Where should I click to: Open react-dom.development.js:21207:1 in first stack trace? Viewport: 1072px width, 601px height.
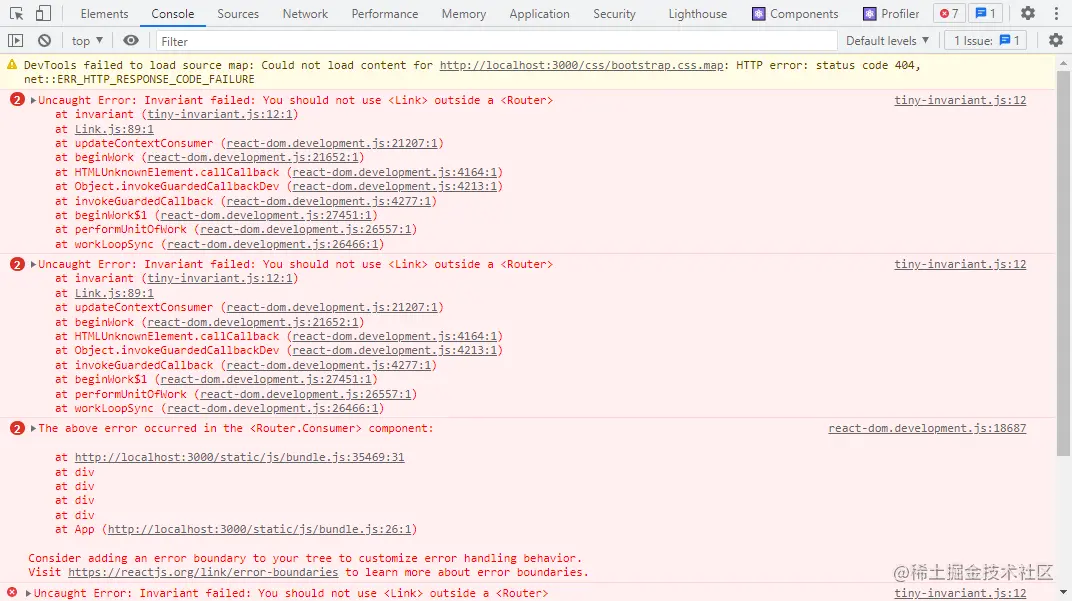coord(332,144)
